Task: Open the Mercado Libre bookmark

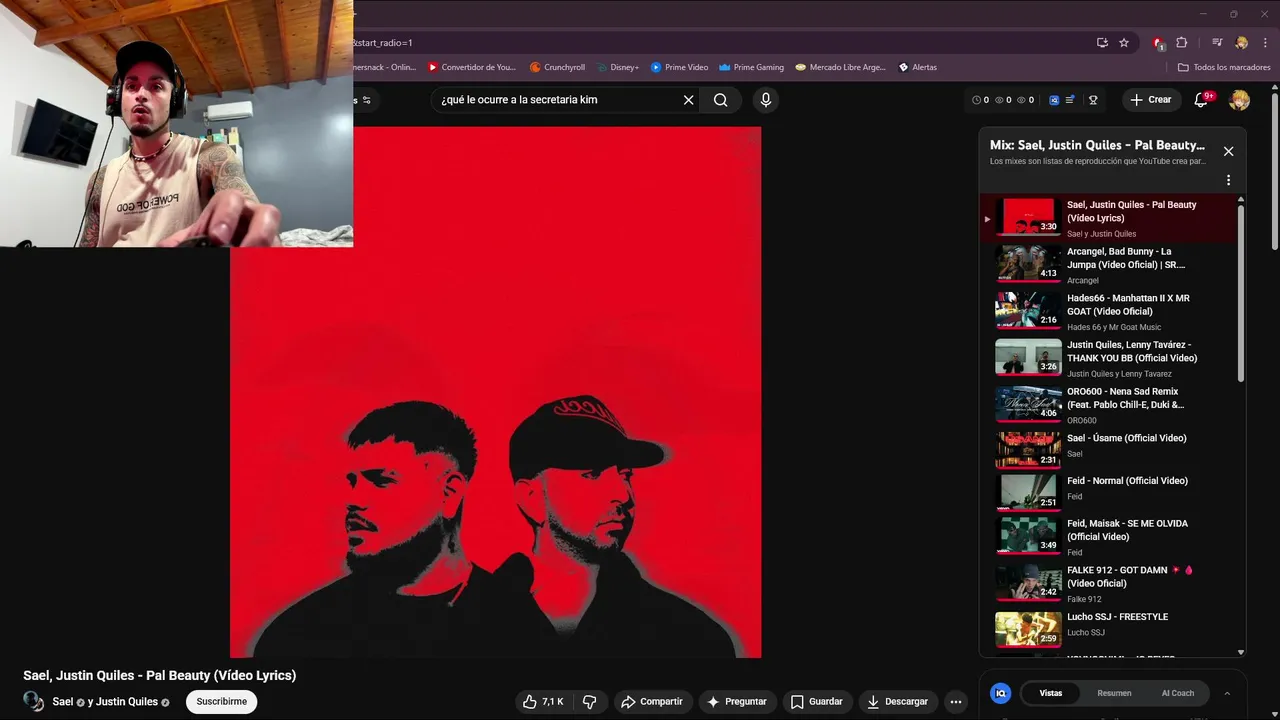Action: (x=840, y=67)
